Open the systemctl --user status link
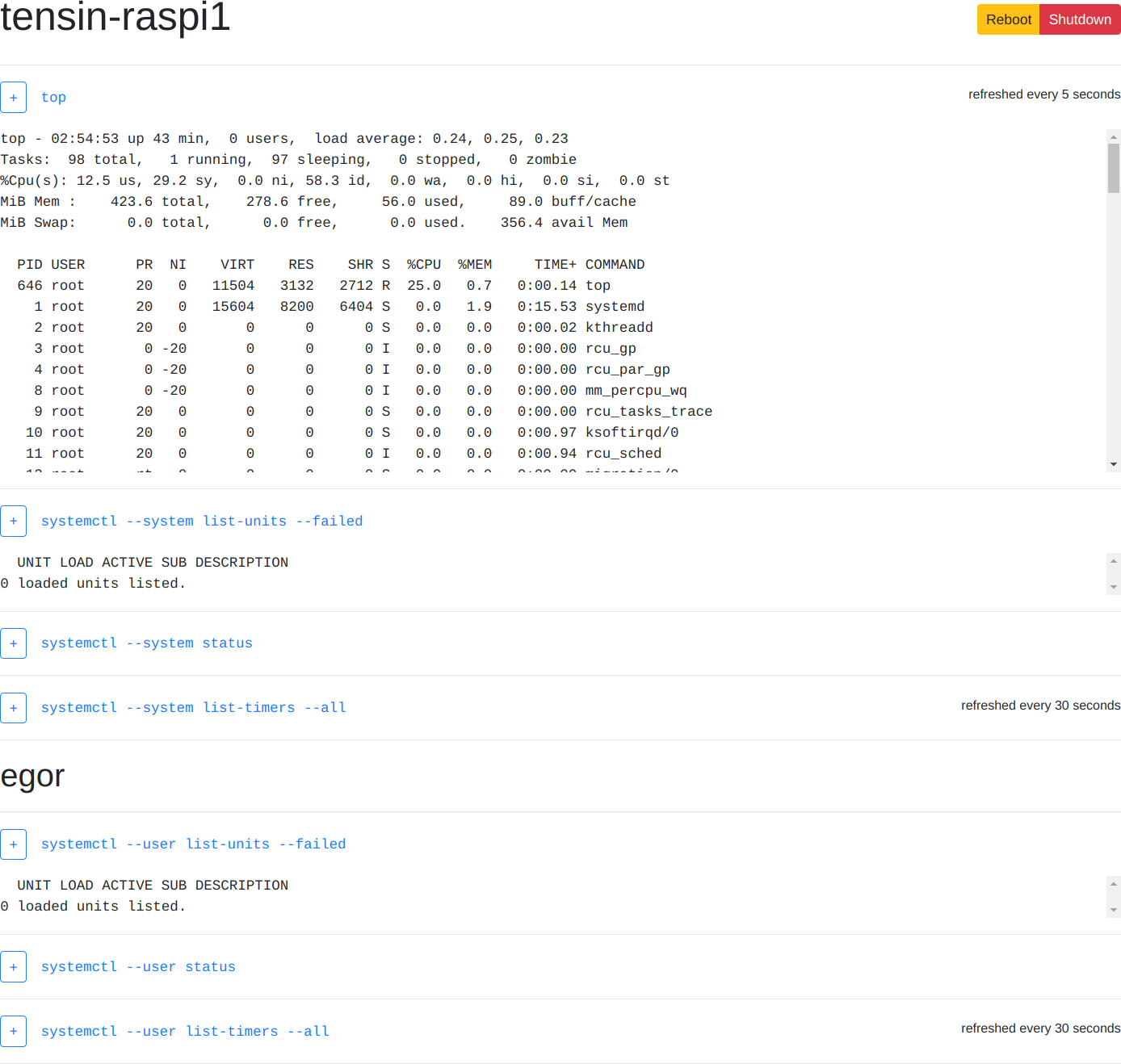 [x=138, y=967]
